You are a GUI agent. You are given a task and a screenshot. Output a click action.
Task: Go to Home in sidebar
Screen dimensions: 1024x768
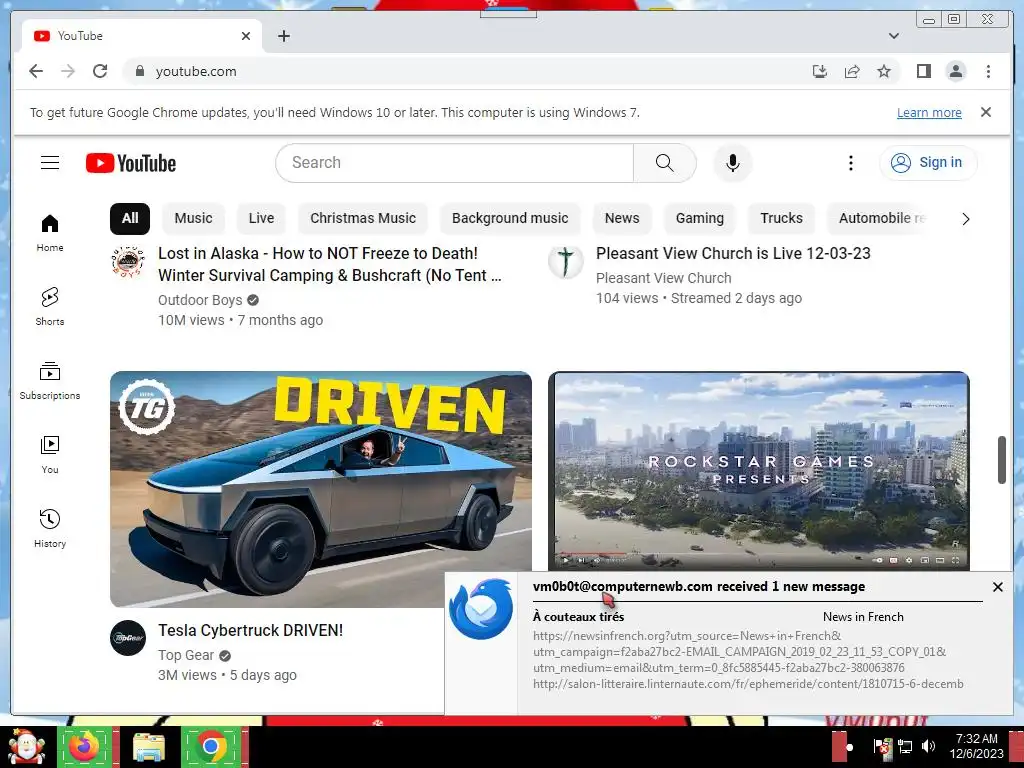(x=50, y=232)
